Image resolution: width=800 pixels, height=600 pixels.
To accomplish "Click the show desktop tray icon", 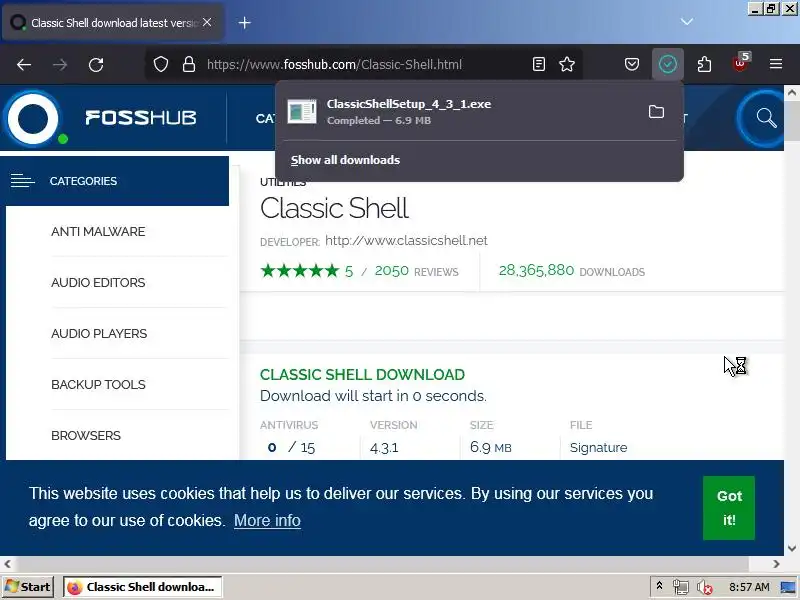I will click(x=789, y=587).
